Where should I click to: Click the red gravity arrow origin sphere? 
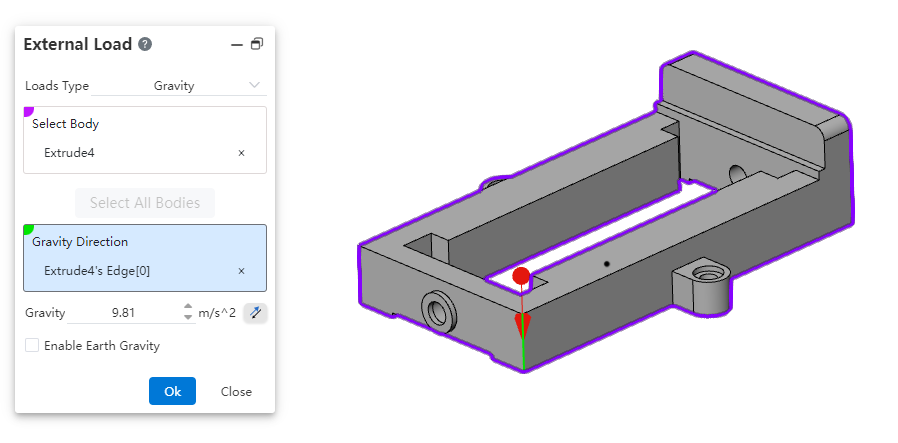click(x=520, y=276)
